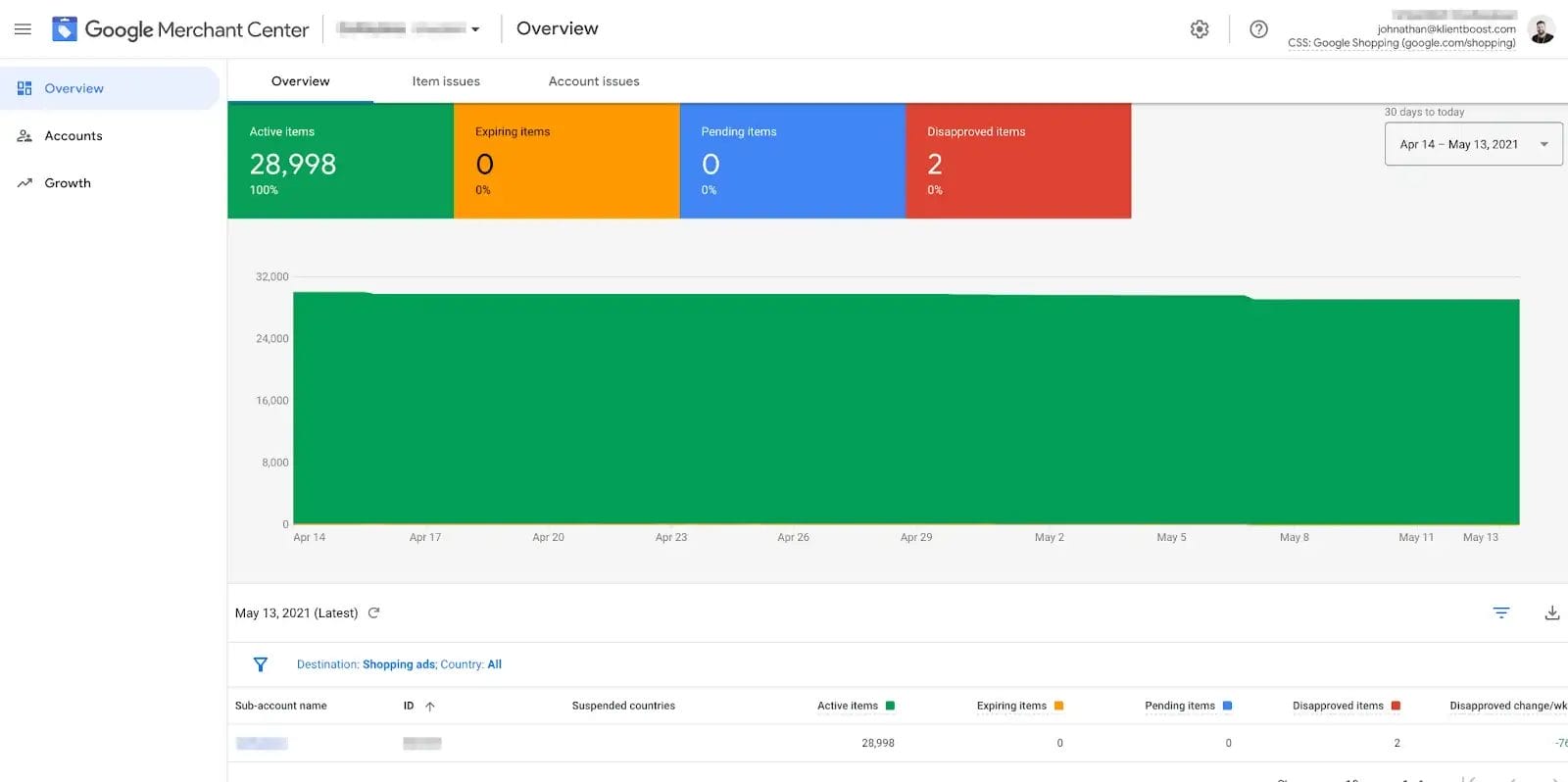Go to Accounts in the sidebar
The image size is (1568, 782).
[x=73, y=136]
